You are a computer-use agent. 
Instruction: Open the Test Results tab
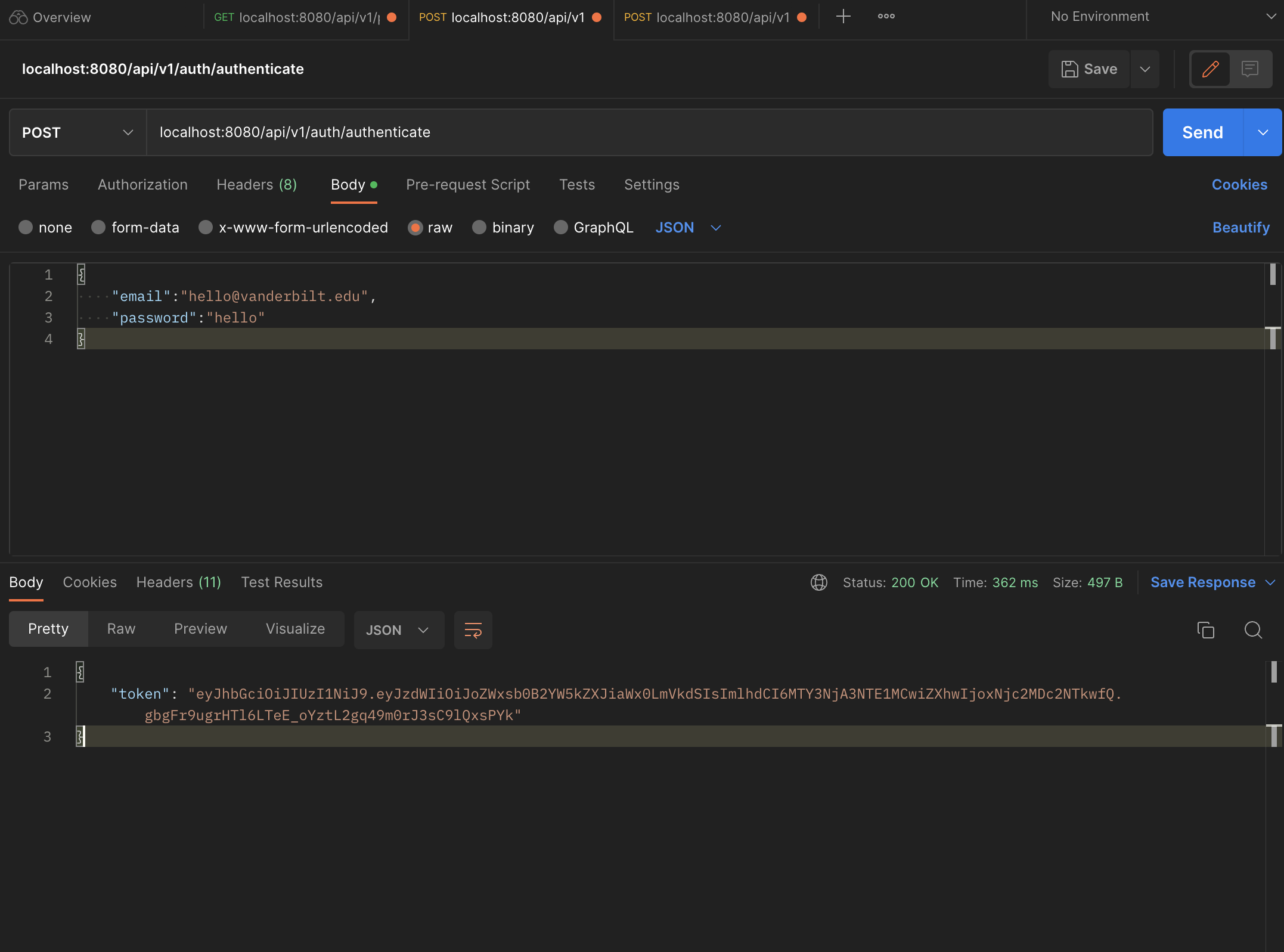point(281,582)
